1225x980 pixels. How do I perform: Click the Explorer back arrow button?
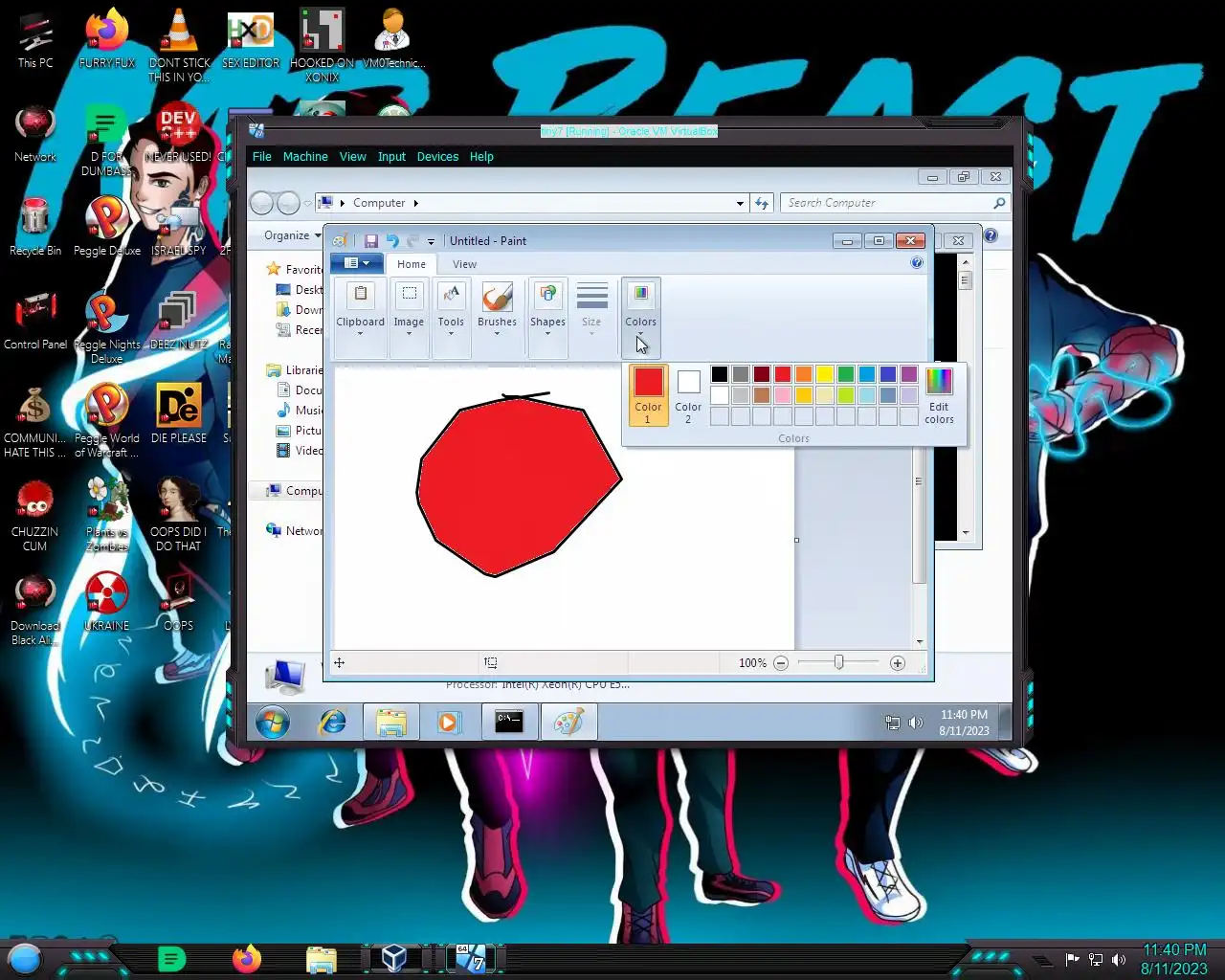tap(261, 203)
